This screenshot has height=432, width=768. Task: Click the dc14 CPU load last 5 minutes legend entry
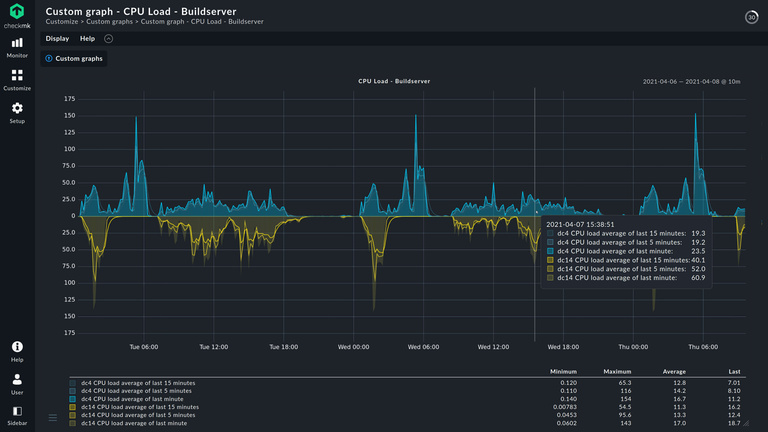pos(137,416)
